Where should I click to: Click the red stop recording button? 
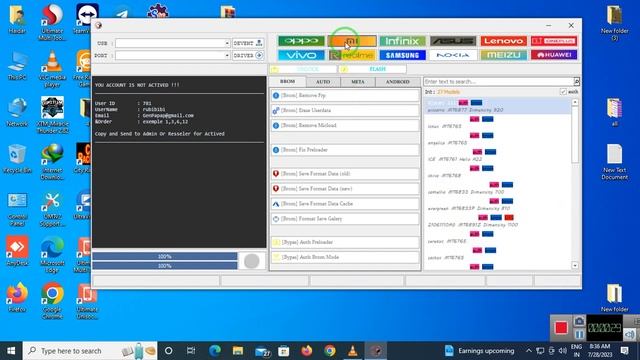[x=561, y=328]
